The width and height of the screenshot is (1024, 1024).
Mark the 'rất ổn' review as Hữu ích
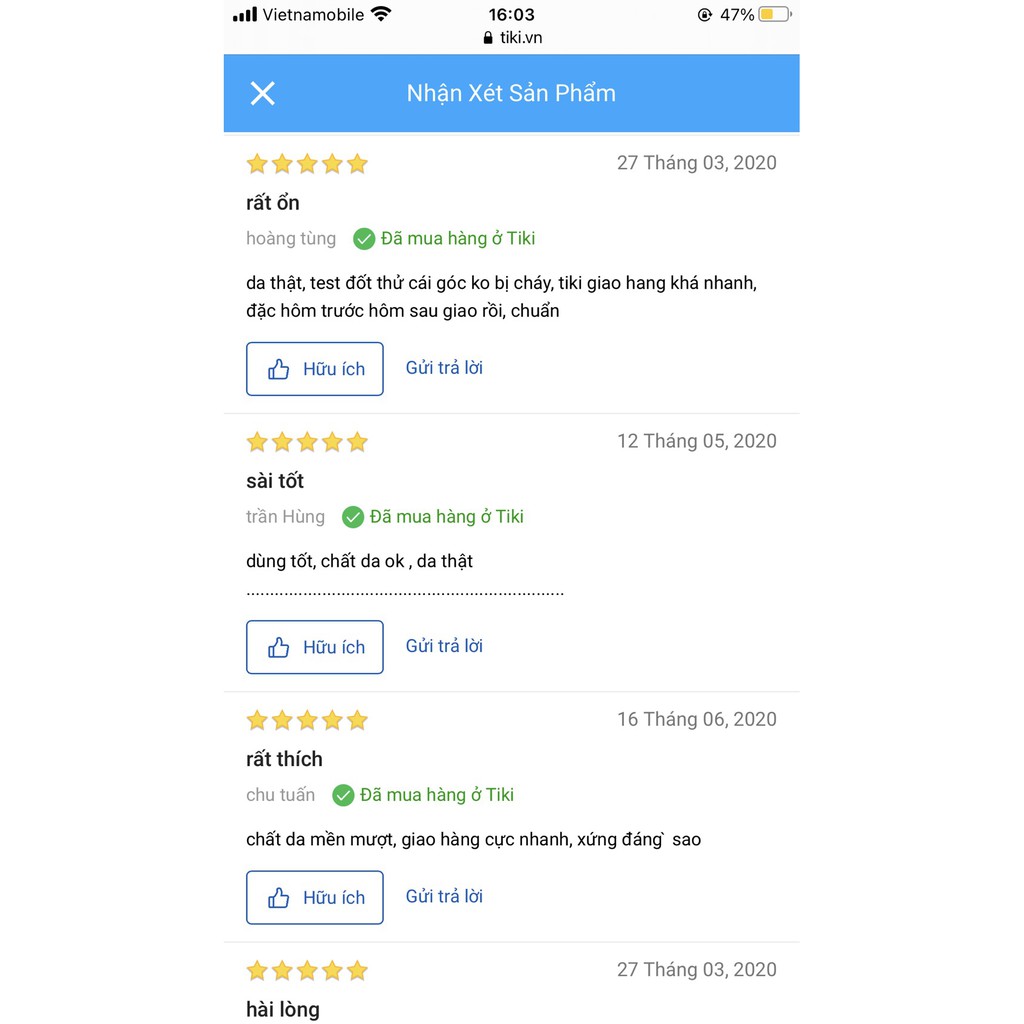tap(315, 369)
